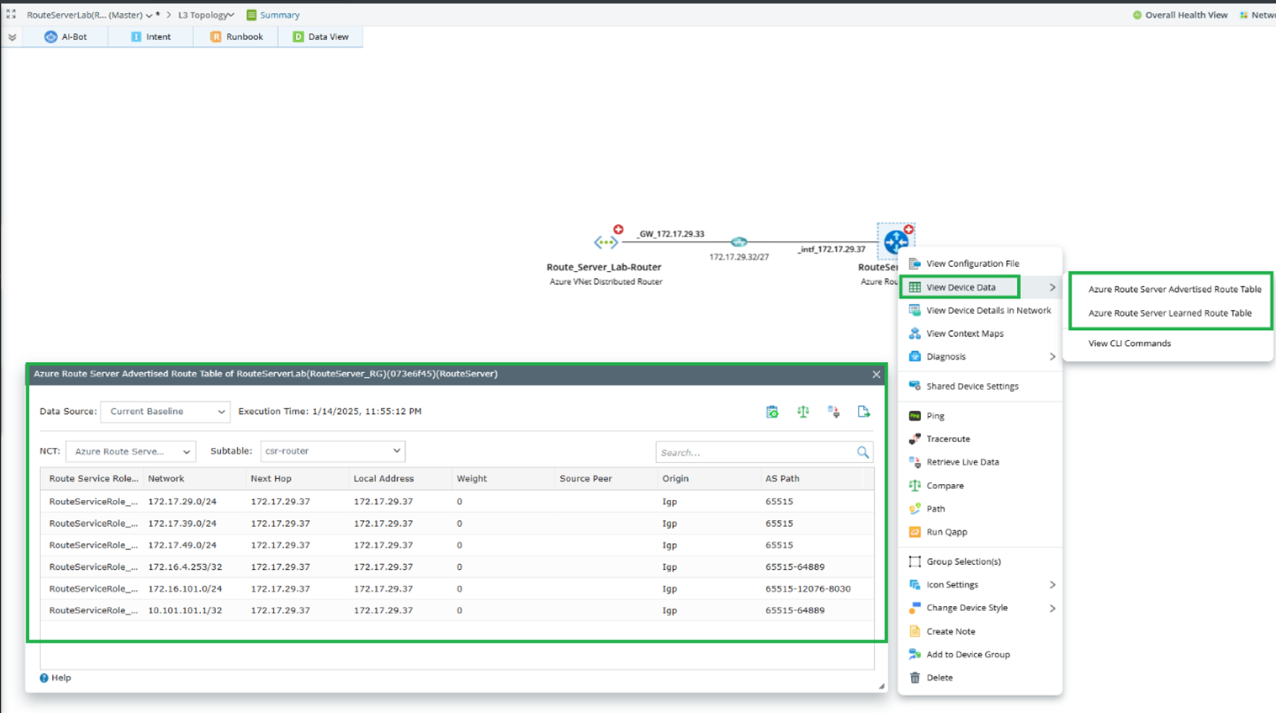Click the magnifier icon in the search box
The height and width of the screenshot is (713, 1276).
tap(862, 453)
